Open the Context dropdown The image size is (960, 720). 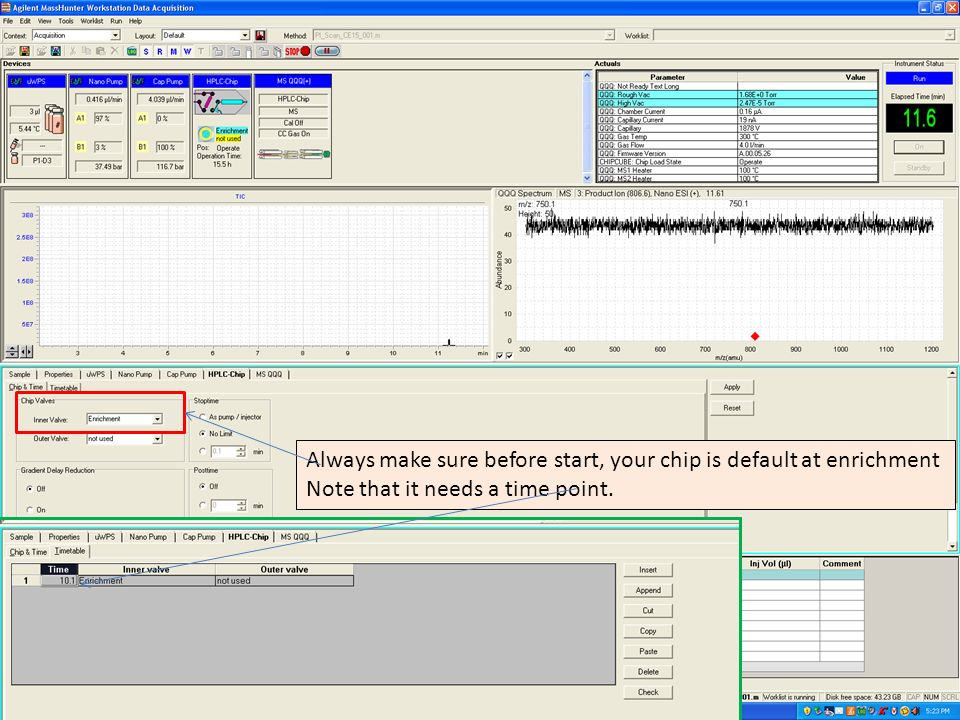click(x=115, y=36)
